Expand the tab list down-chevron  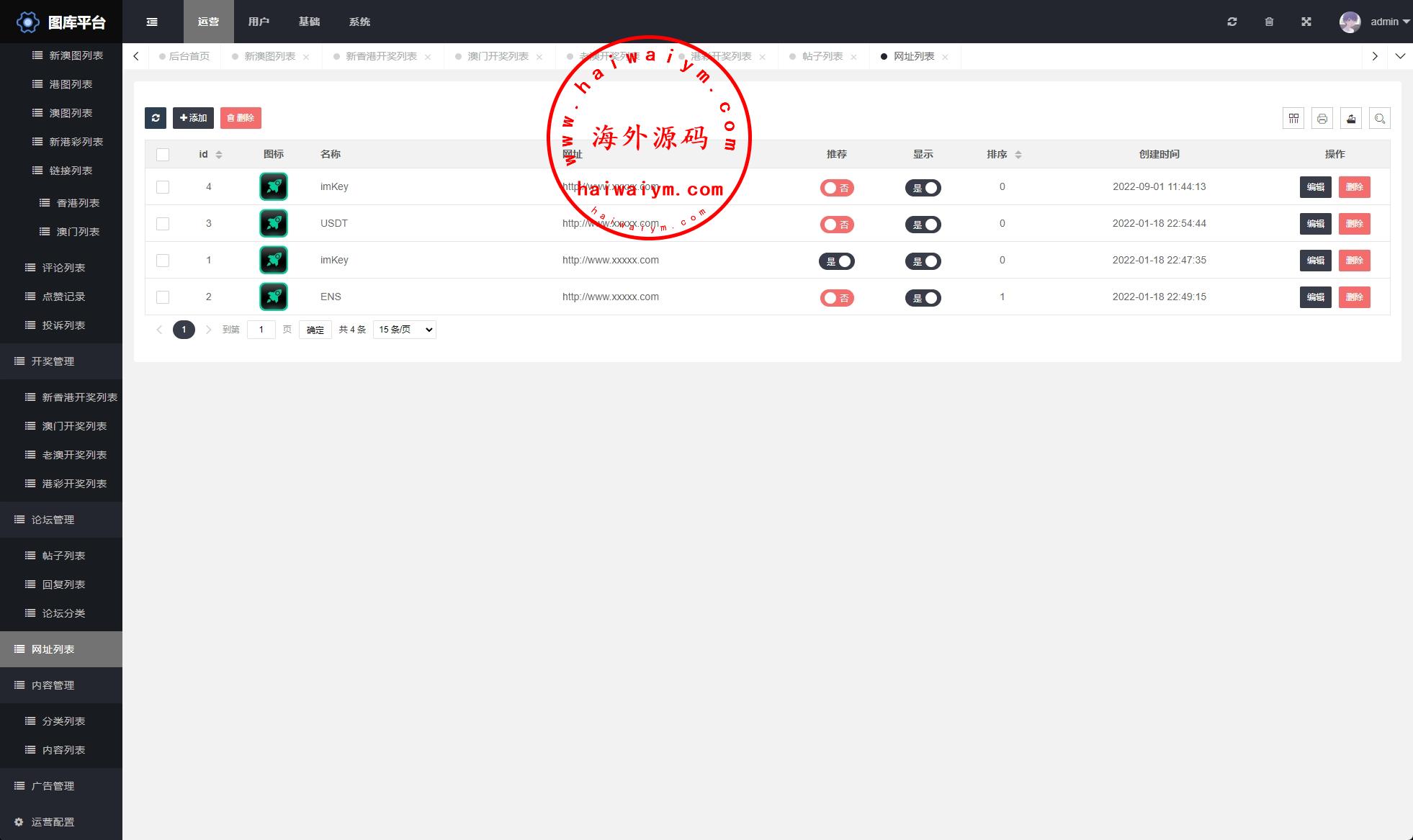1400,56
